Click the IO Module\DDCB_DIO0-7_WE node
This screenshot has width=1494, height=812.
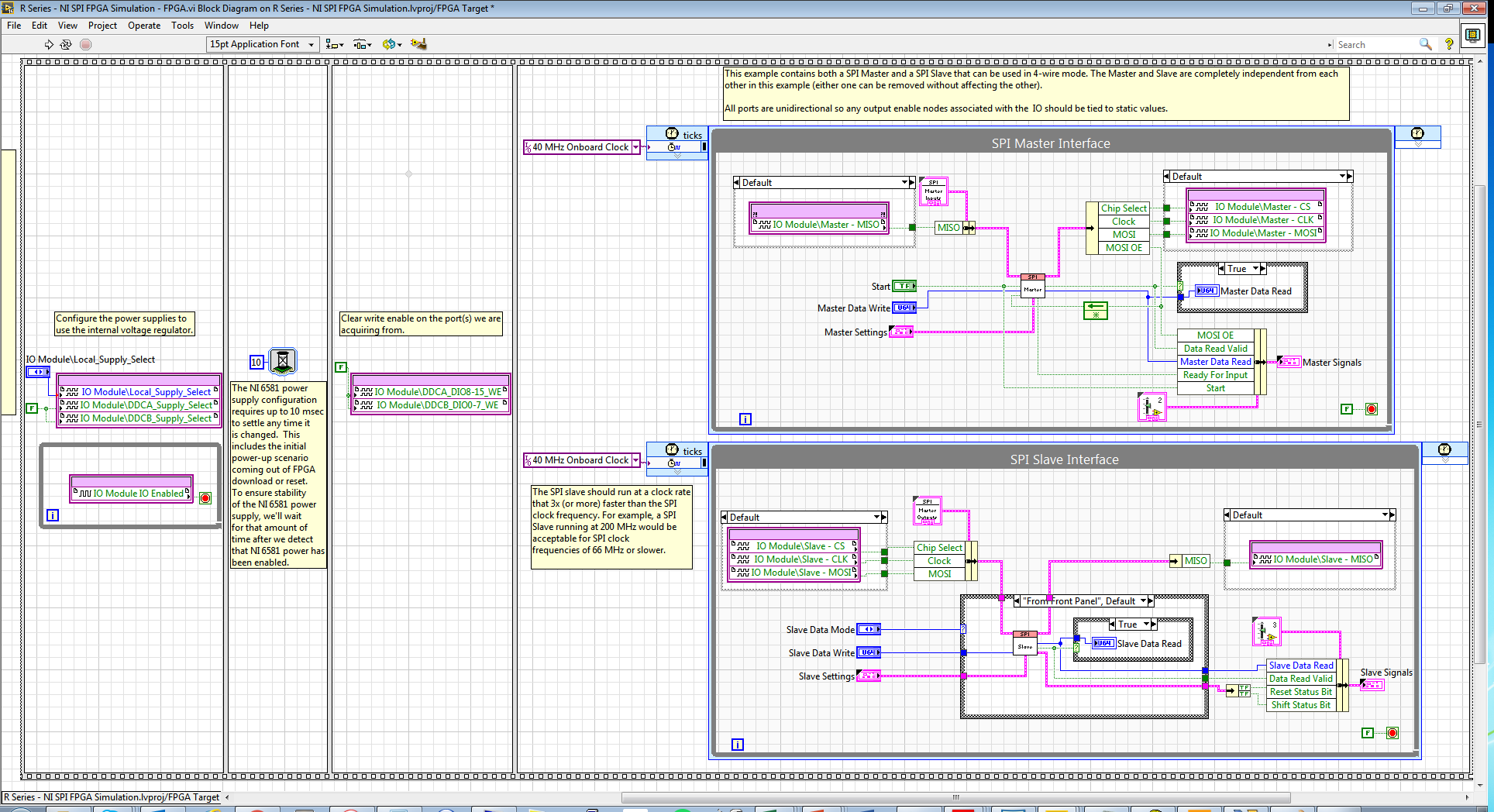coord(431,404)
